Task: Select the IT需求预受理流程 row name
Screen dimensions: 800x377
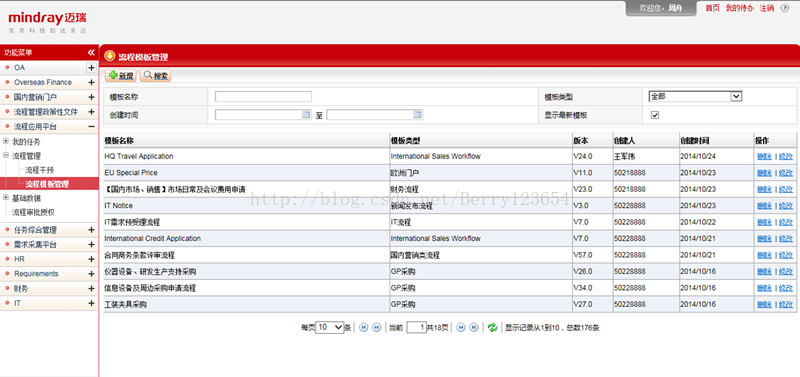Action: [x=132, y=222]
